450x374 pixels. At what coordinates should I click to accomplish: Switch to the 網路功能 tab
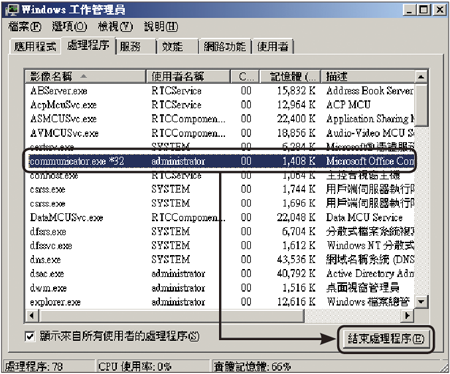225,47
